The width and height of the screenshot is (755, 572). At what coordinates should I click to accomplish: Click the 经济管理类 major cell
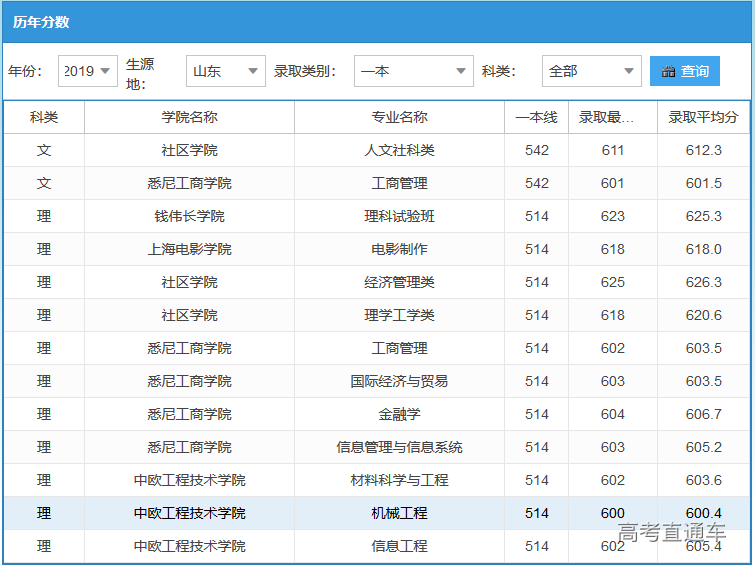399,282
